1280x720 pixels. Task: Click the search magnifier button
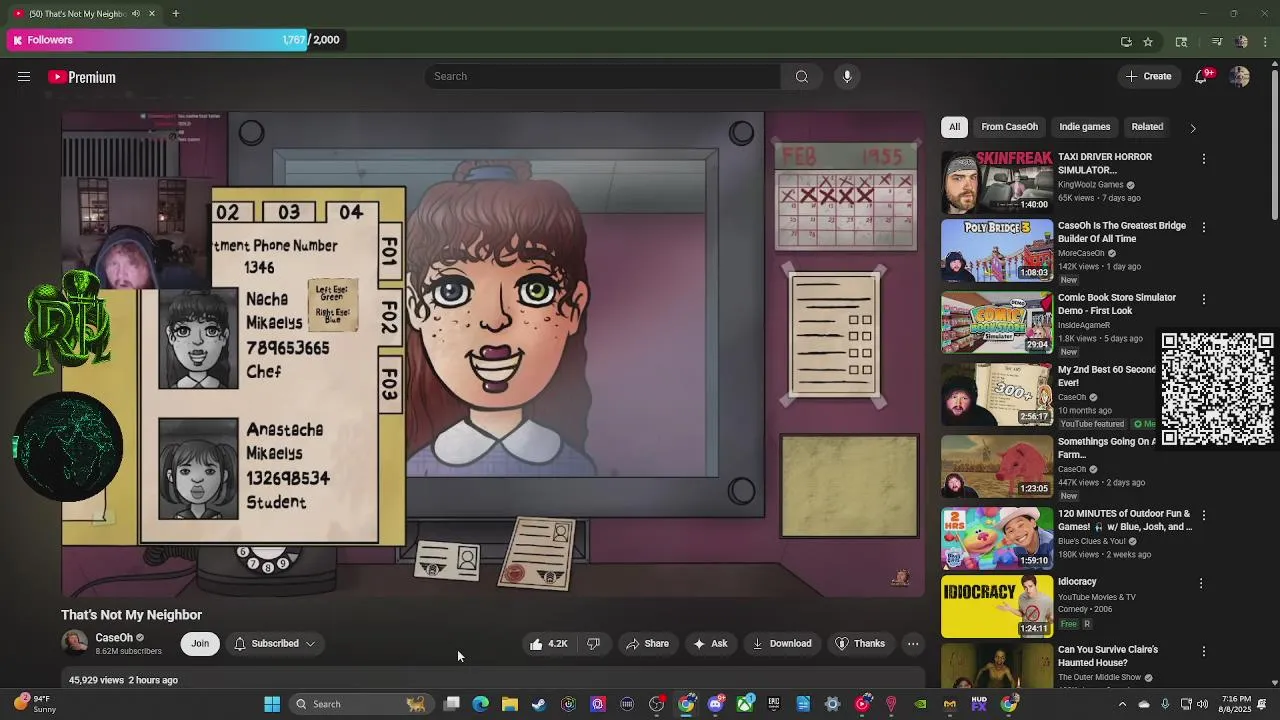point(802,77)
